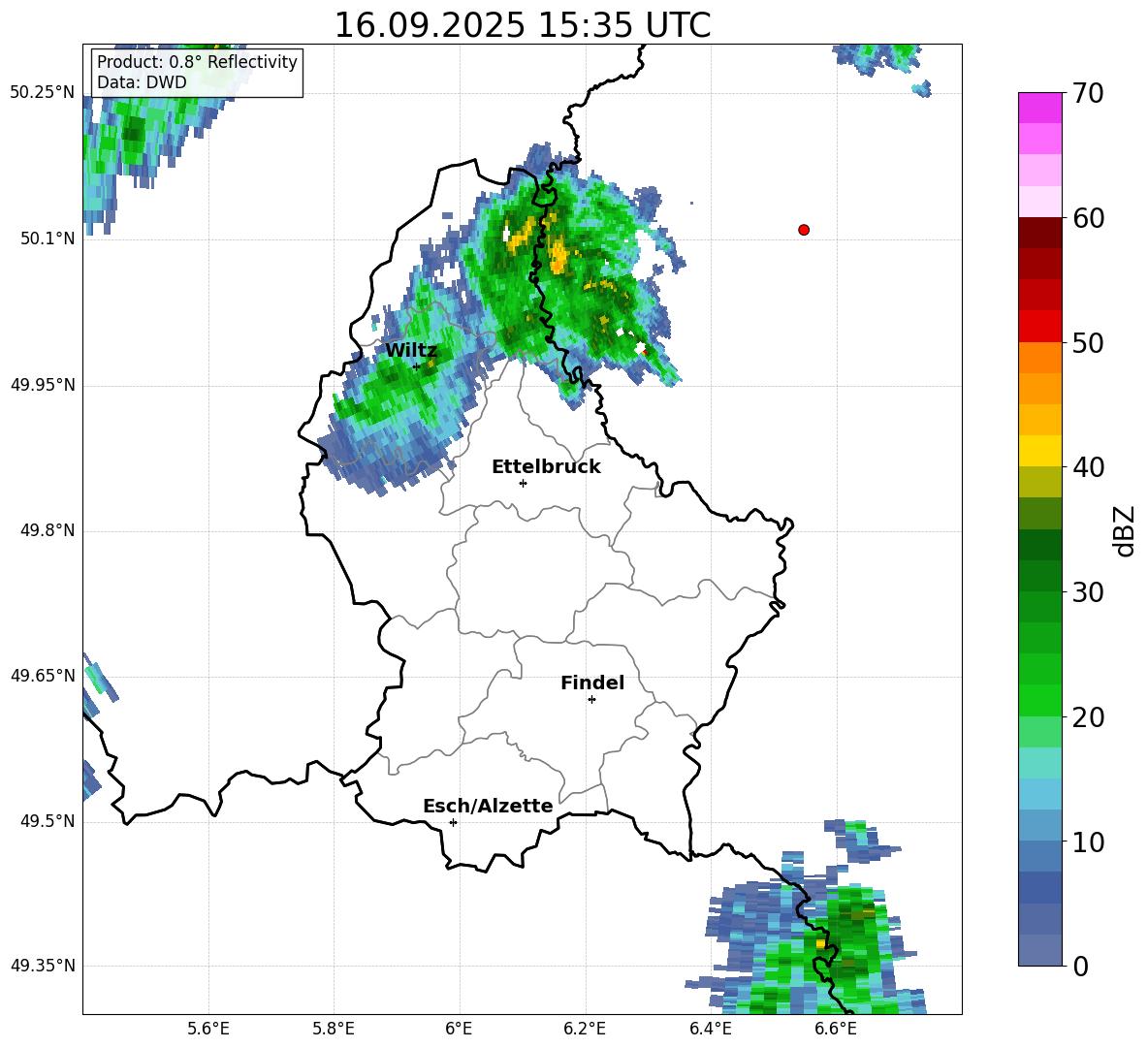This screenshot has height=1048, width=1148.
Task: Click the 49.8°N latitude label
Action: coord(47,530)
